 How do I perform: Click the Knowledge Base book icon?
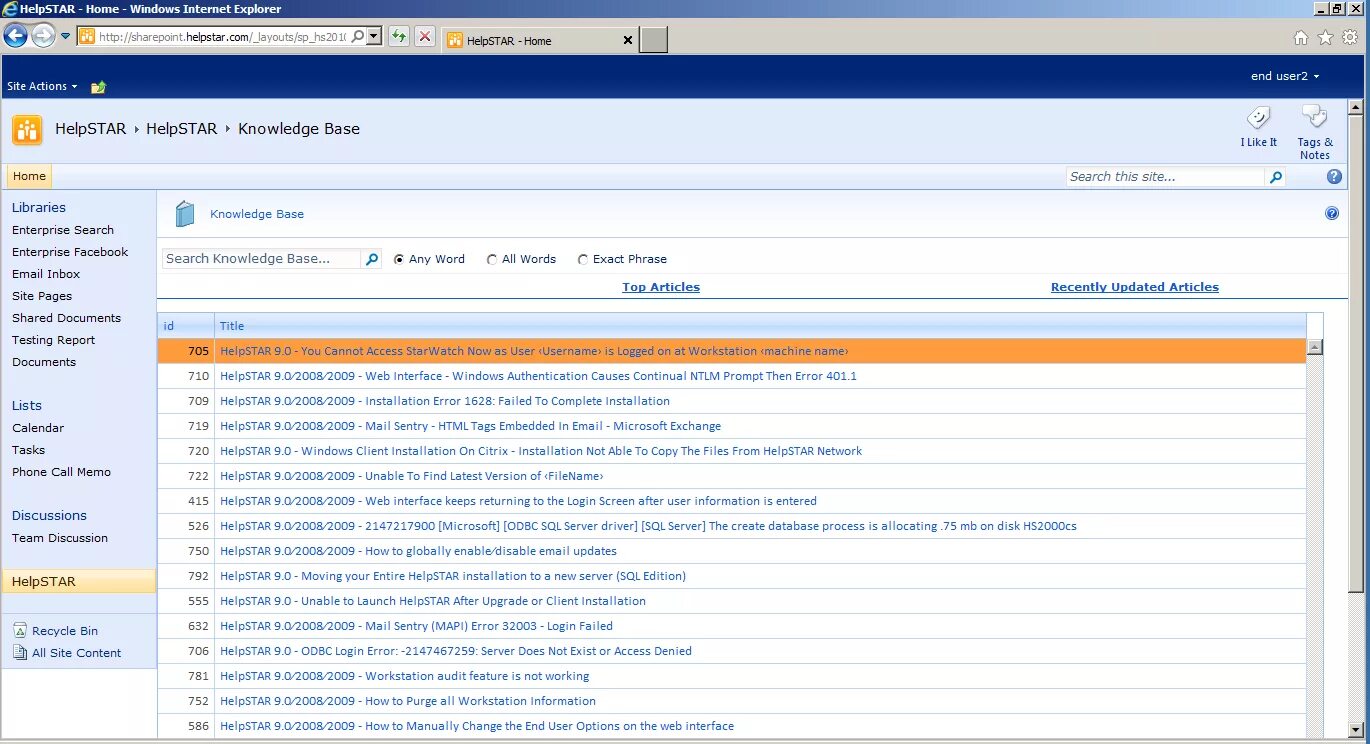(185, 214)
